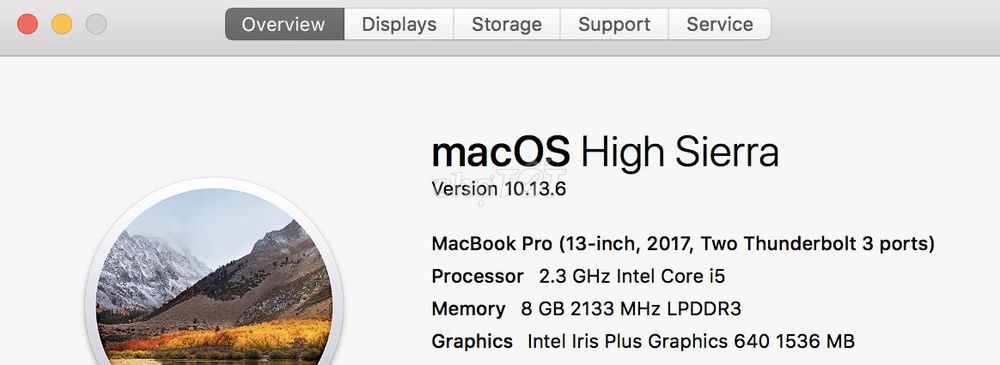Click the Memory label
Screen dimensions: 1000x365
(469, 309)
